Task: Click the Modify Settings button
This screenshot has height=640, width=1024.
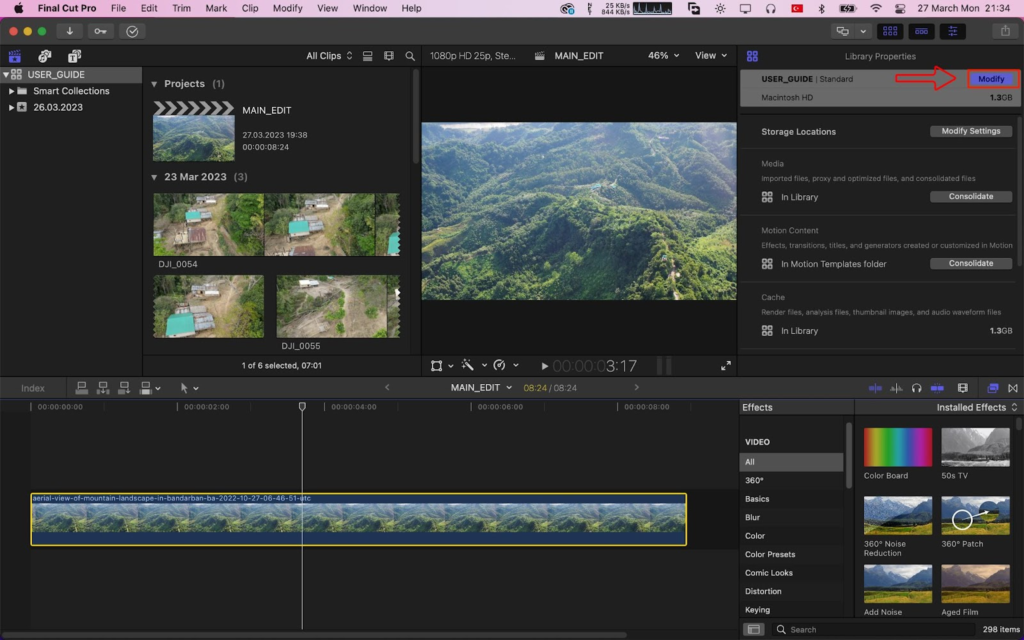Action: tap(971, 131)
